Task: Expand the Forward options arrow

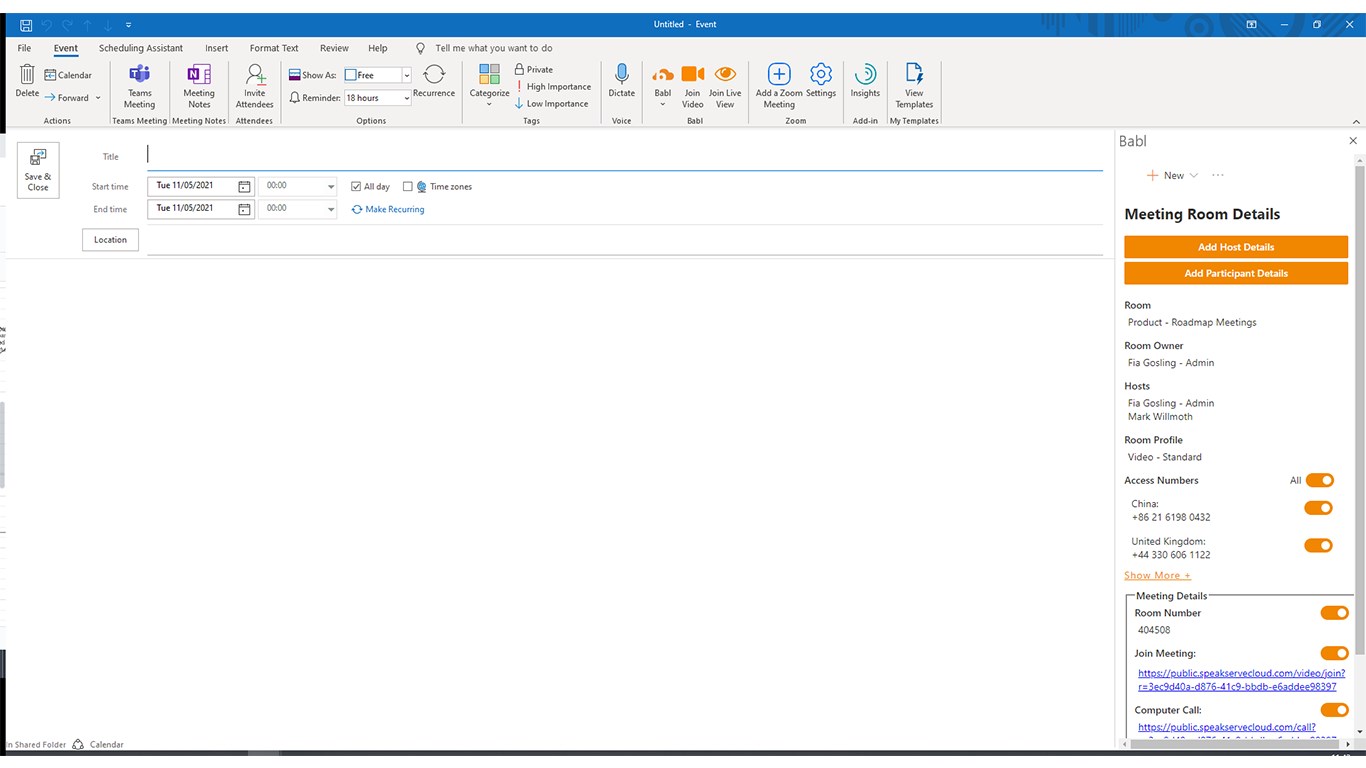Action: tap(98, 98)
